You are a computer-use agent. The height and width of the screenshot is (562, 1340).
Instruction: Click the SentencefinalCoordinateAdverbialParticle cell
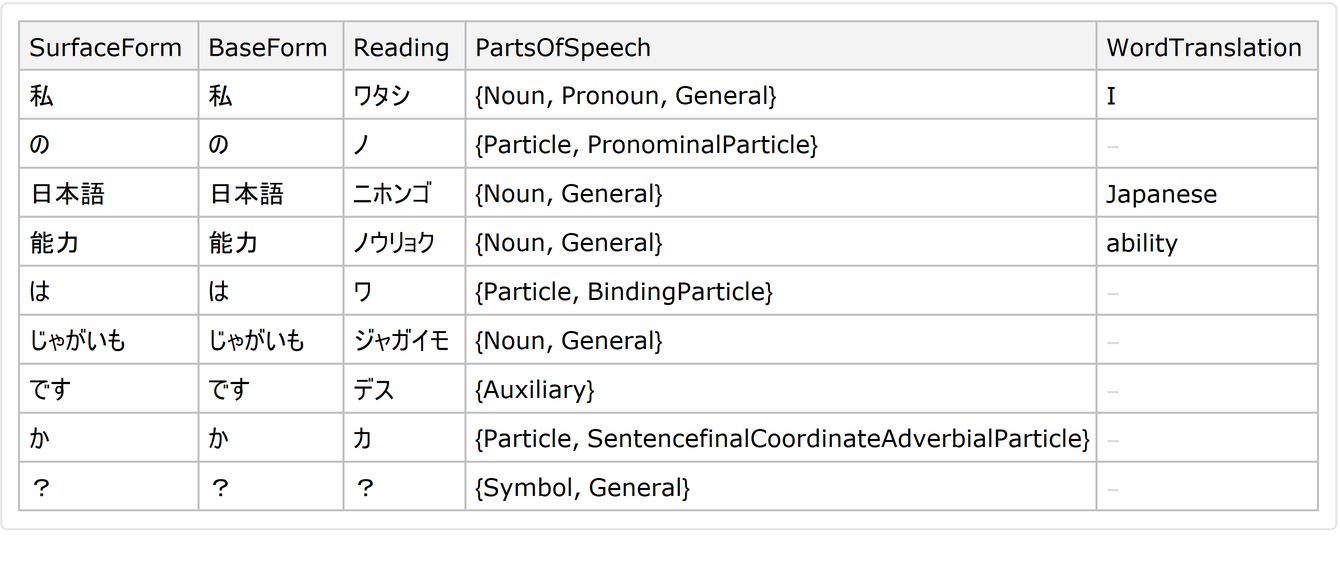tap(782, 439)
